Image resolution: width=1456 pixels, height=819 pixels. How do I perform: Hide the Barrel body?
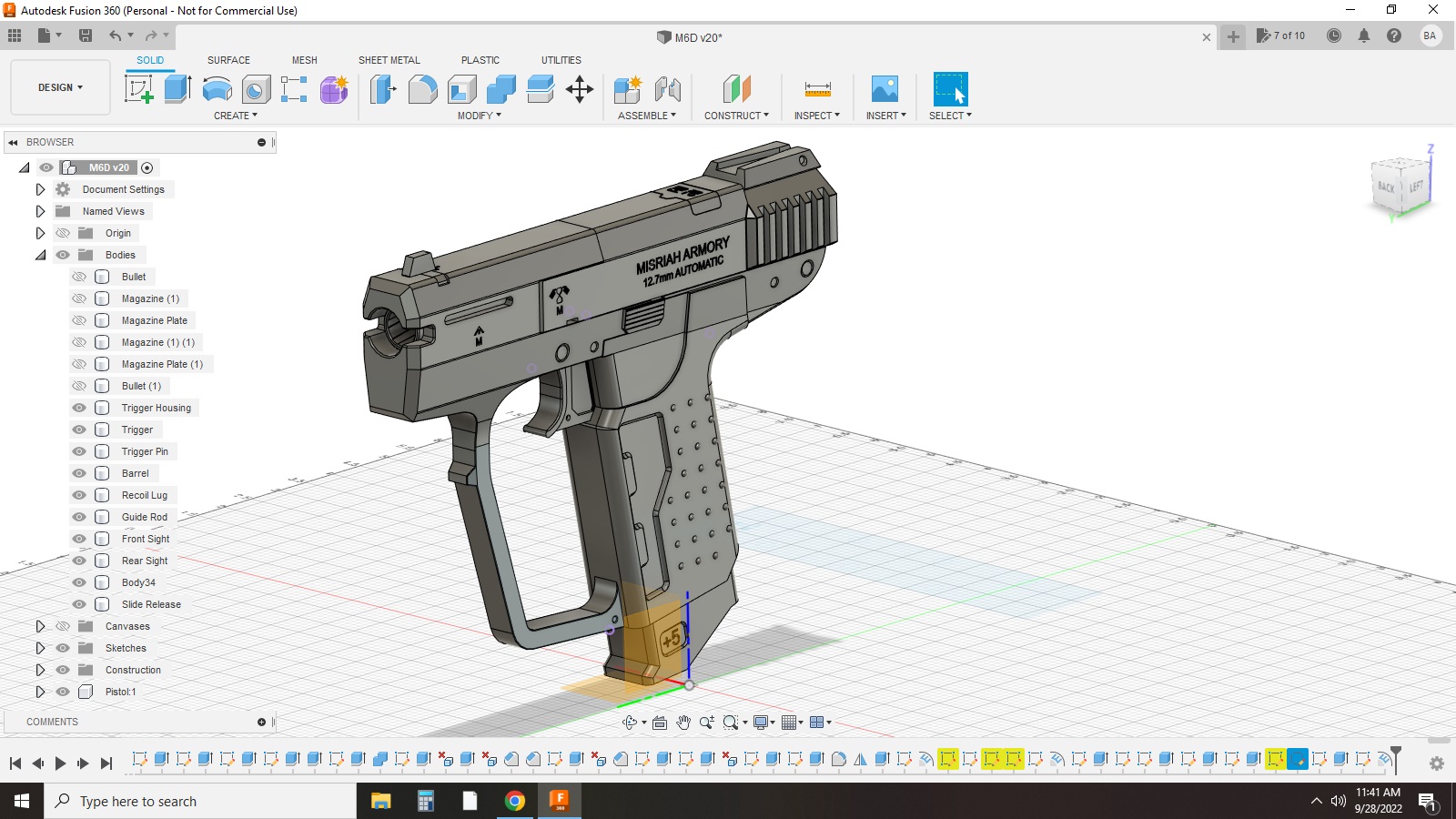pyautogui.click(x=79, y=473)
